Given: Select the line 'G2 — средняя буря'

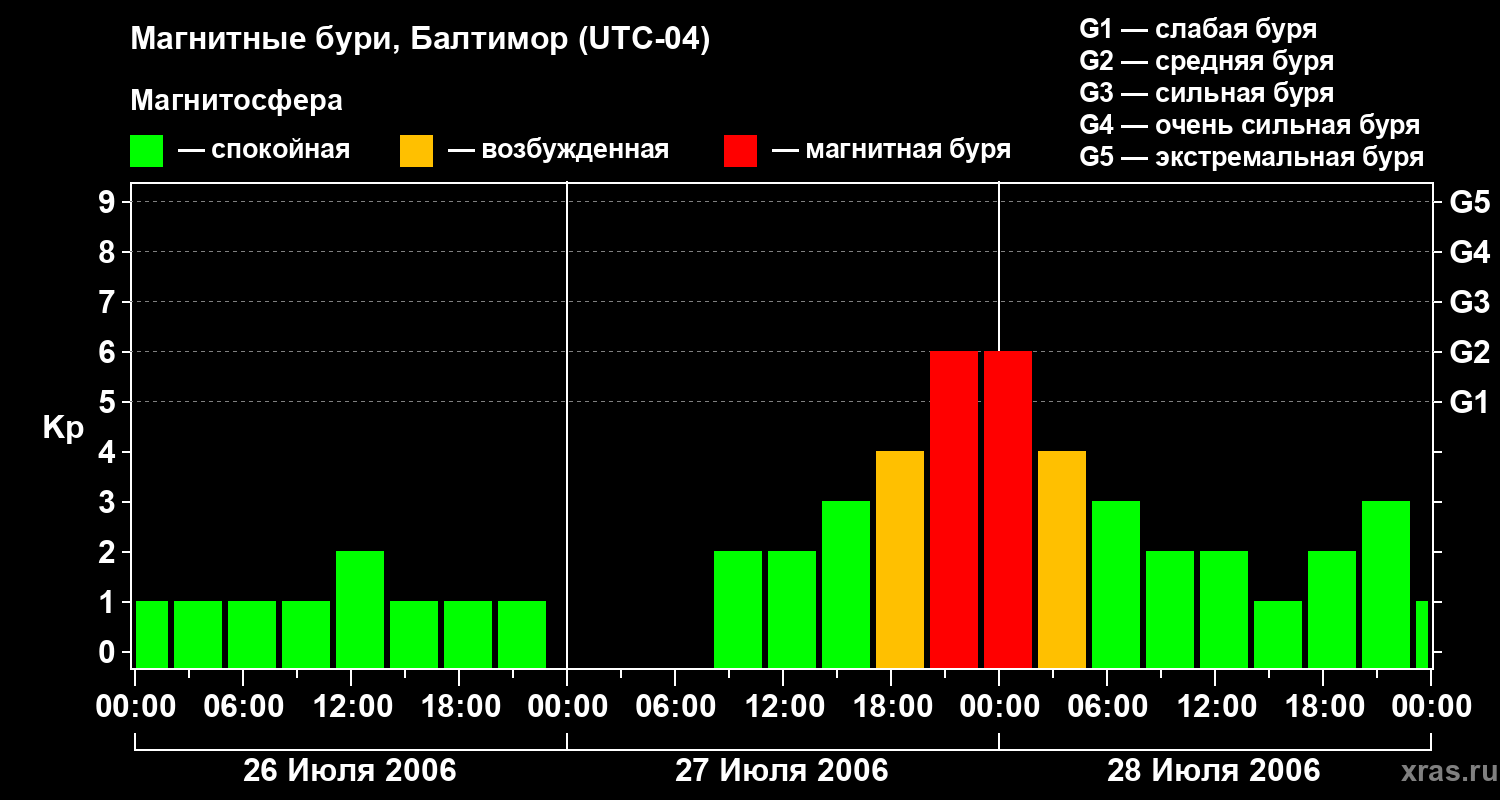Looking at the screenshot, I should (x=1206, y=61).
